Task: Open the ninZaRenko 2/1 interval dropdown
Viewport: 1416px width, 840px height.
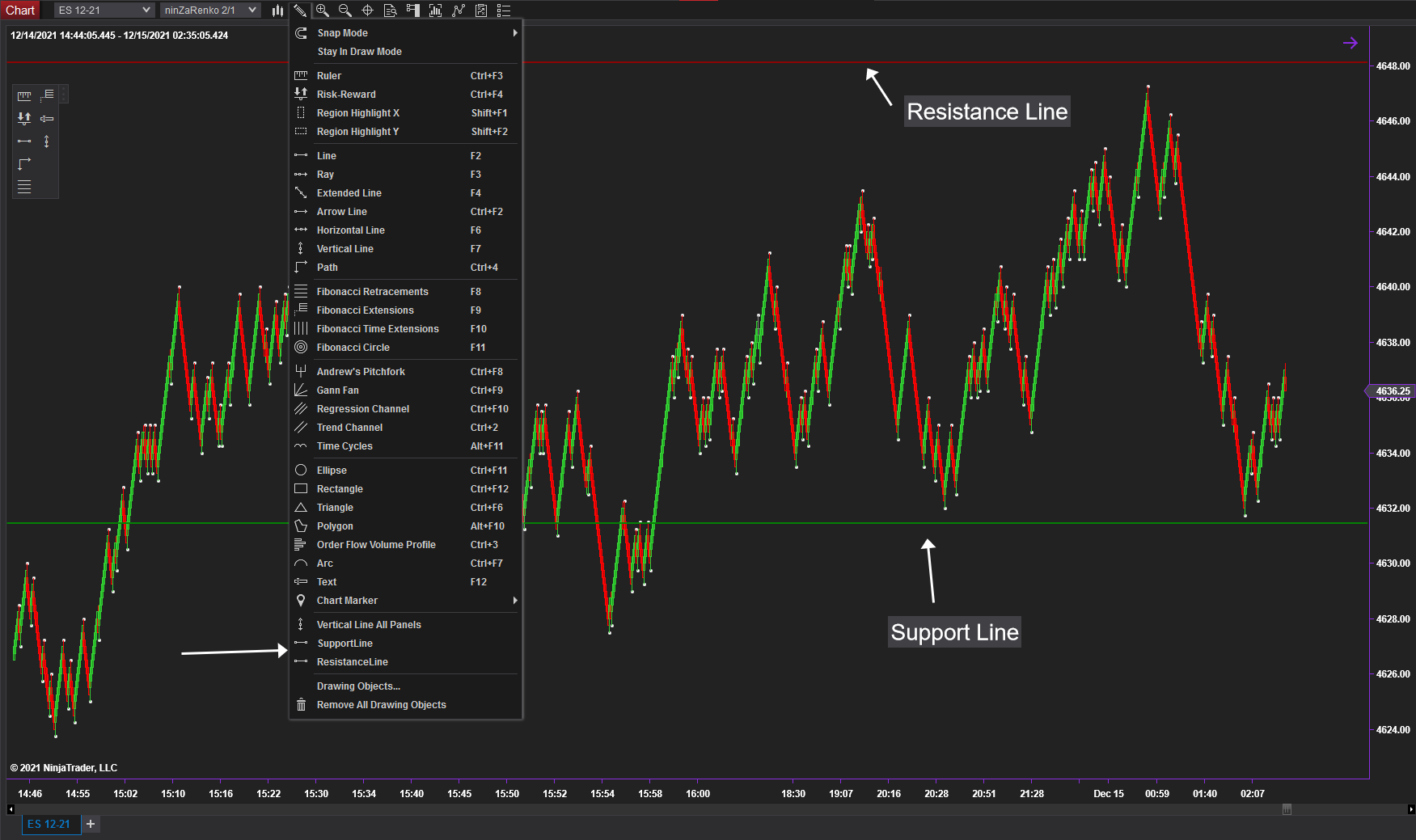Action: click(209, 10)
